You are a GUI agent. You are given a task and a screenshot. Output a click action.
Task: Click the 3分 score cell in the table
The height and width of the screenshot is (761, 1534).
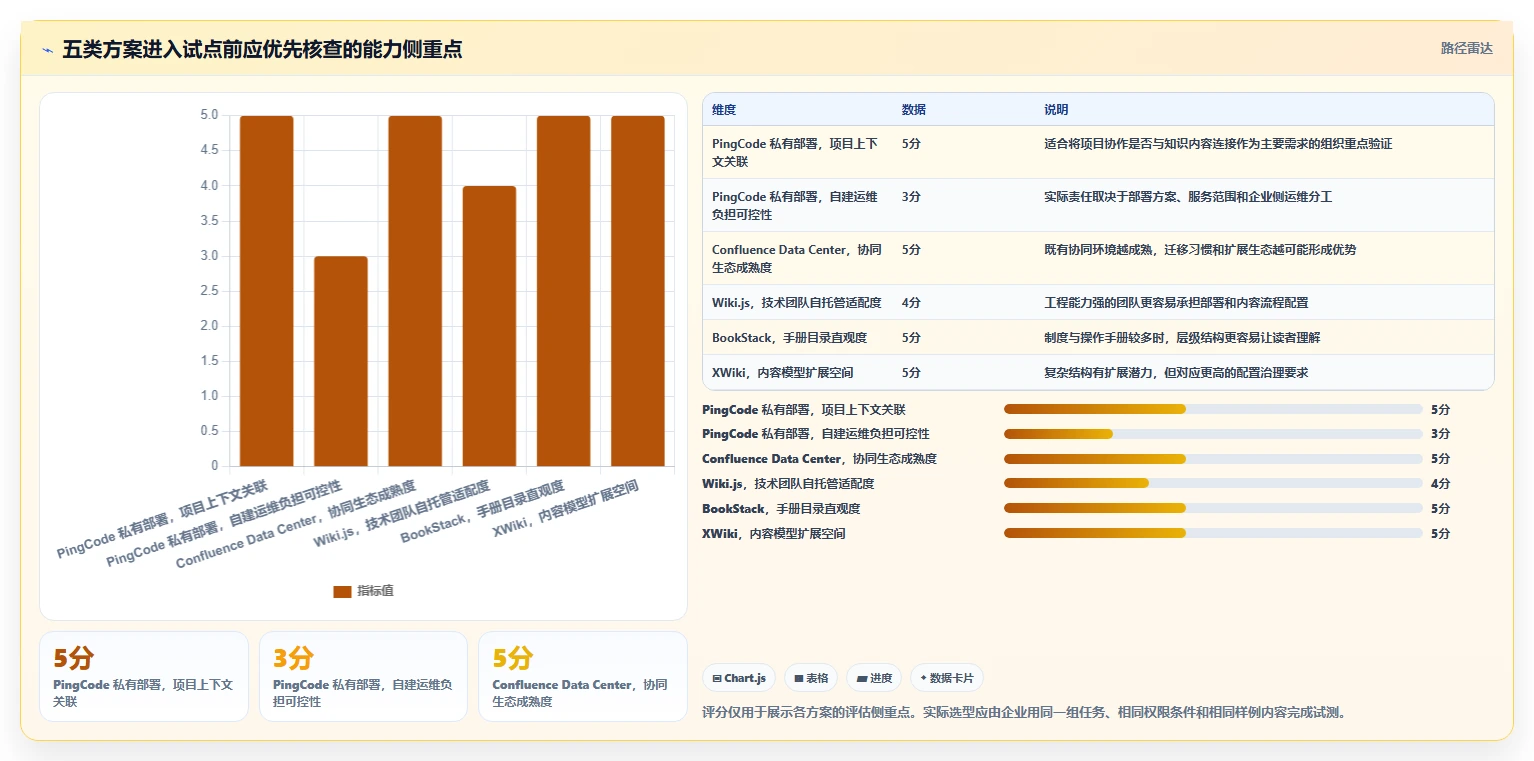pos(911,197)
